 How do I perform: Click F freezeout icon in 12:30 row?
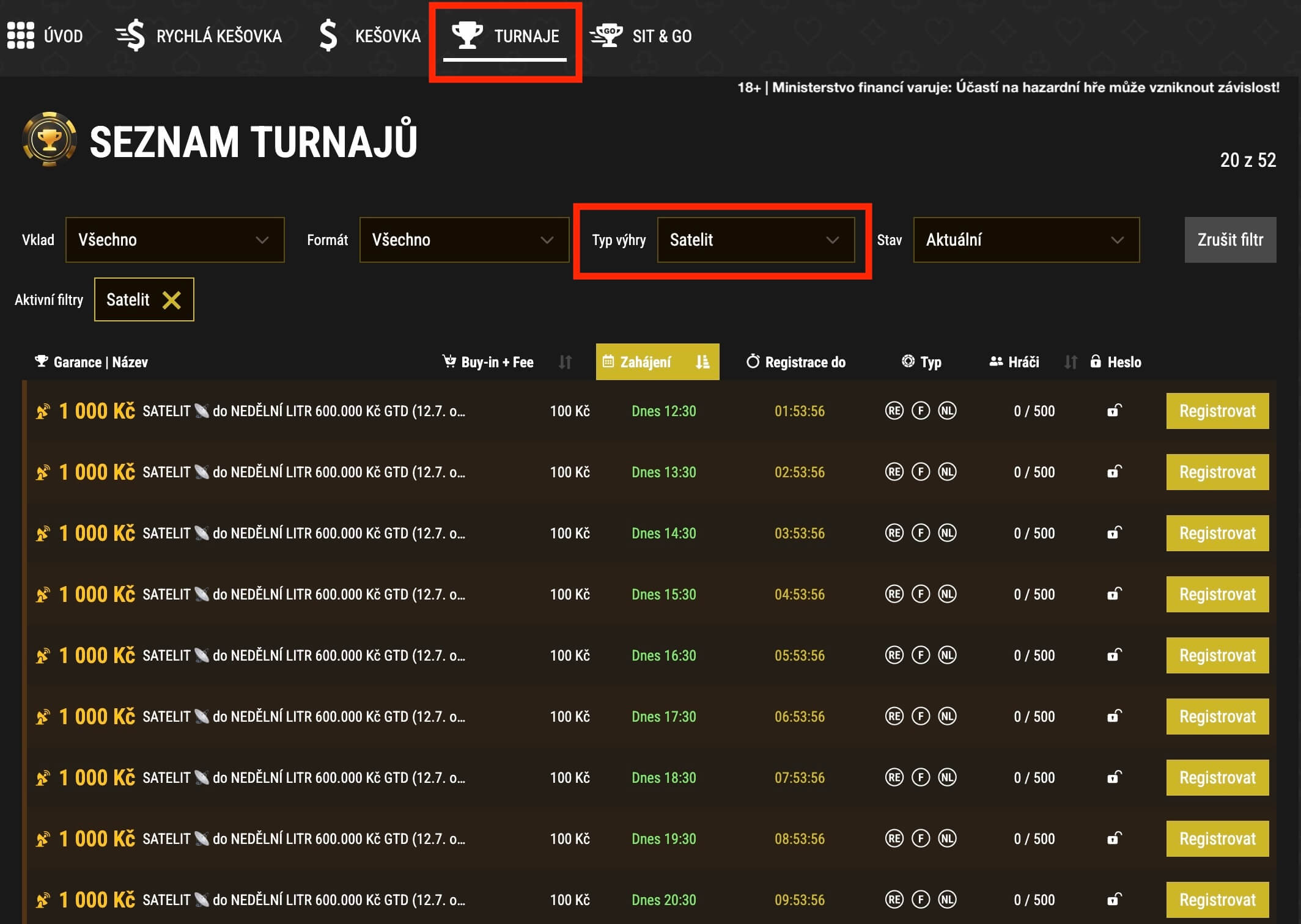(921, 411)
